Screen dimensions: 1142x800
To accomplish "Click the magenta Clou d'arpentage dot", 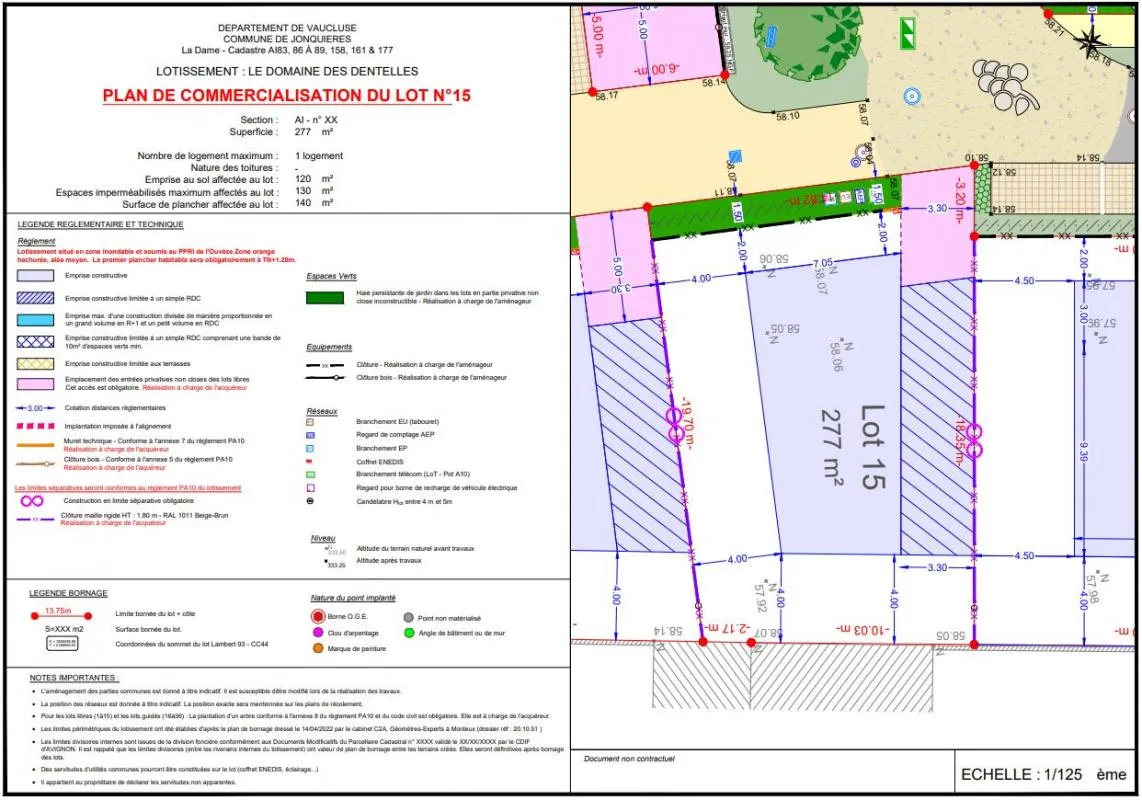I will 317,633.
